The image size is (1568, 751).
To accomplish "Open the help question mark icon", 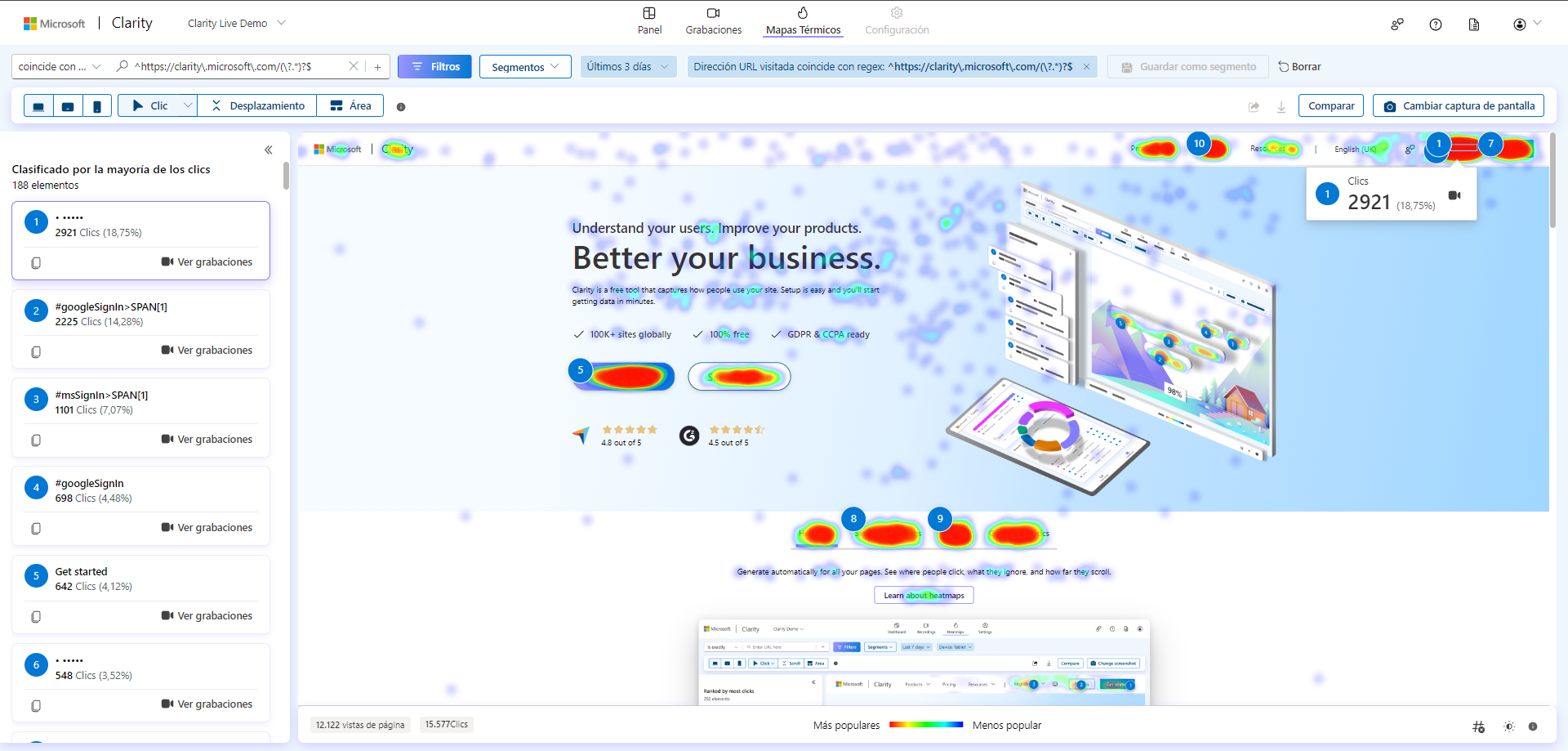I will pyautogui.click(x=1436, y=25).
